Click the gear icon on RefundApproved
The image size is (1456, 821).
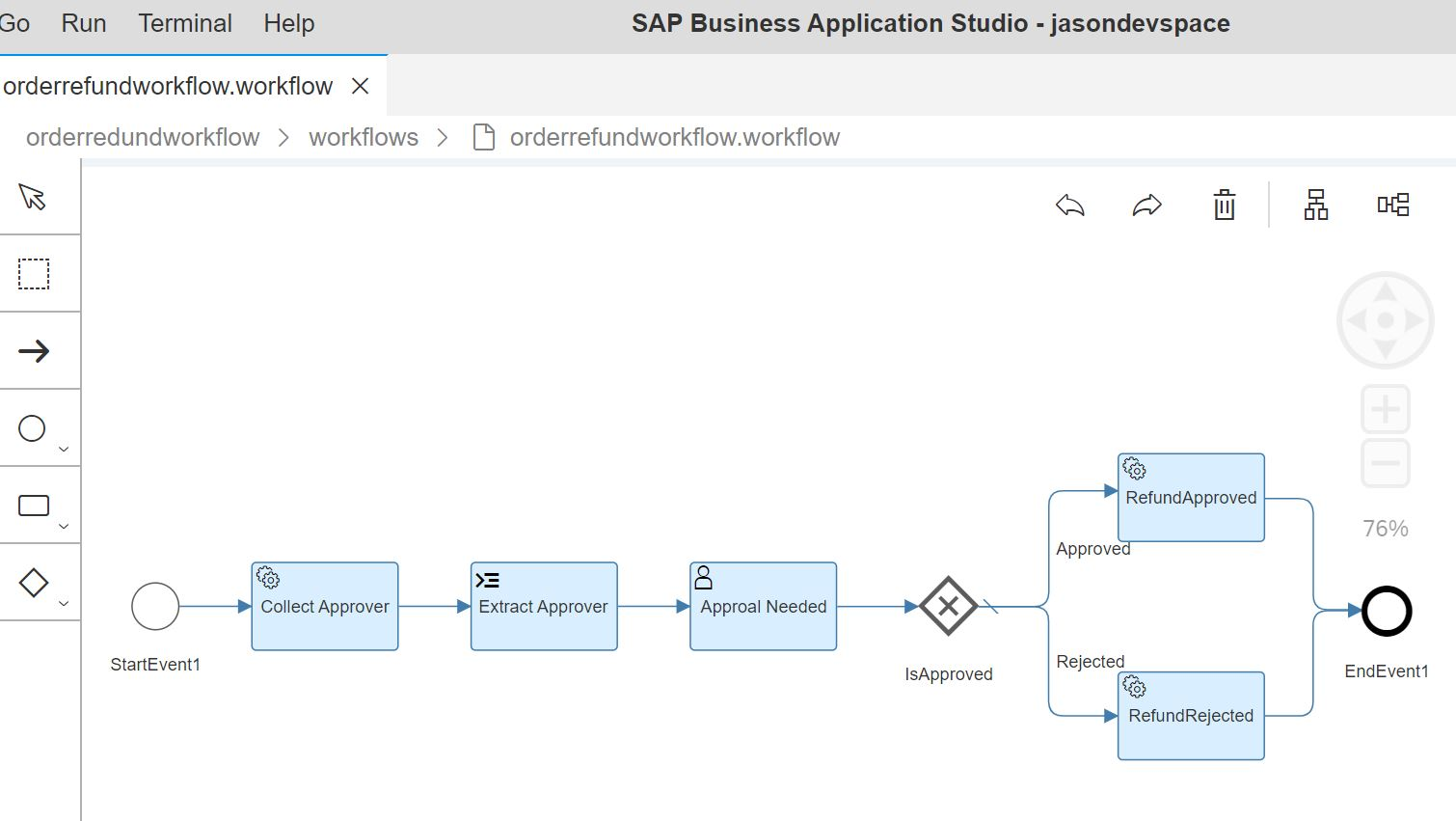(1135, 469)
